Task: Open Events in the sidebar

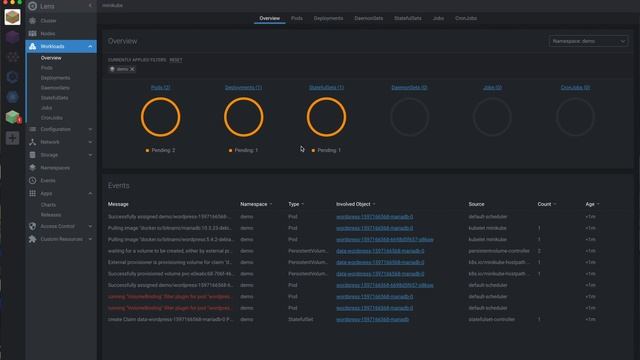Action: 48,180
